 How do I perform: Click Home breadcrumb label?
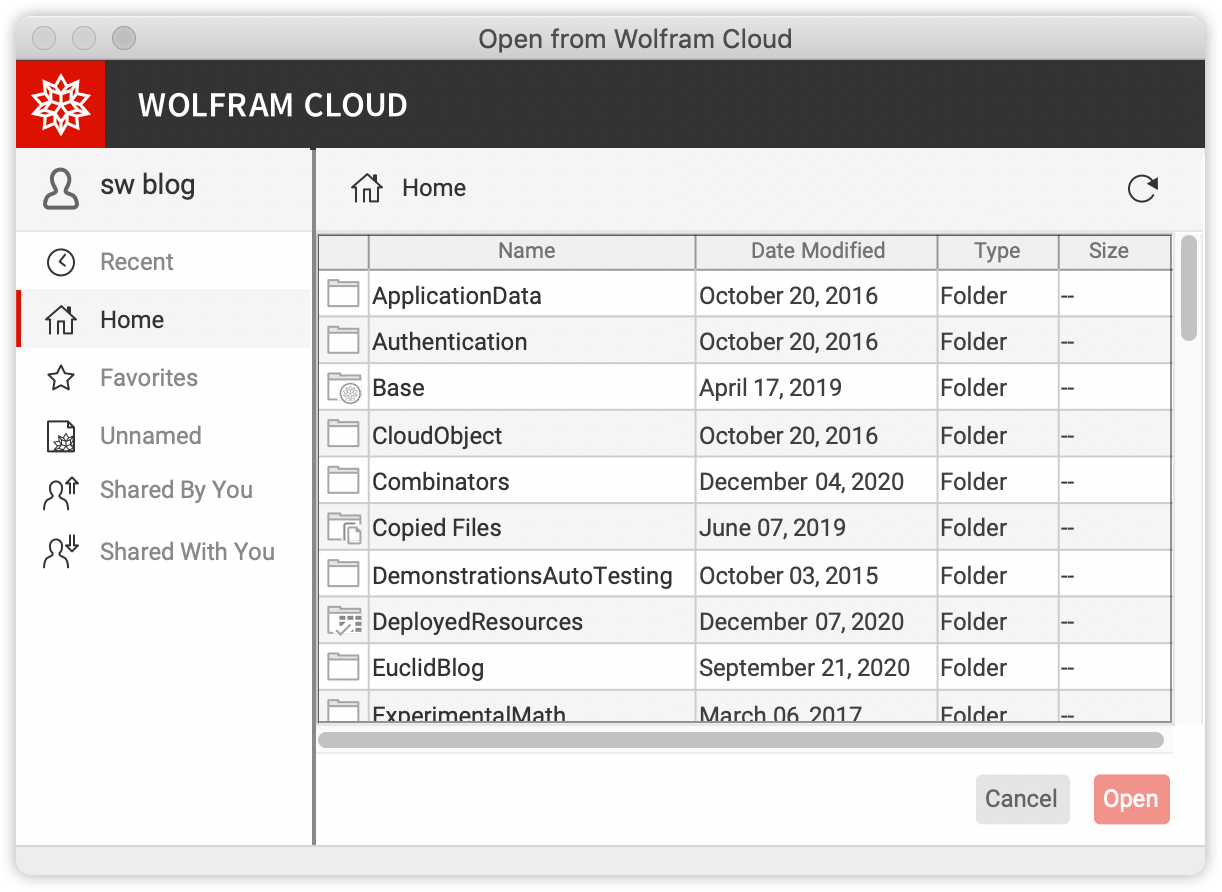click(434, 188)
